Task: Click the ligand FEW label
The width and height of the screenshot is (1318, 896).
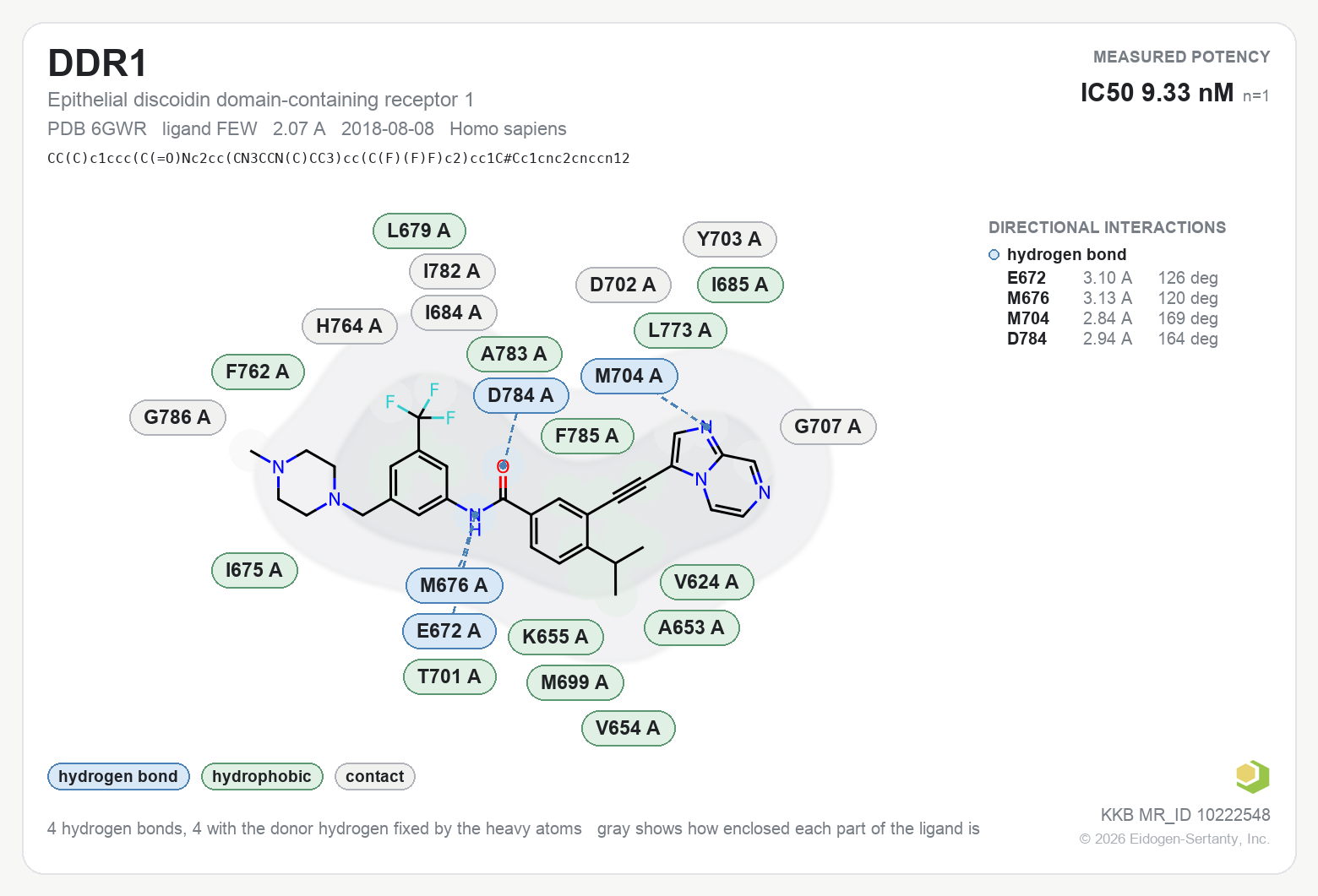Action: (210, 128)
